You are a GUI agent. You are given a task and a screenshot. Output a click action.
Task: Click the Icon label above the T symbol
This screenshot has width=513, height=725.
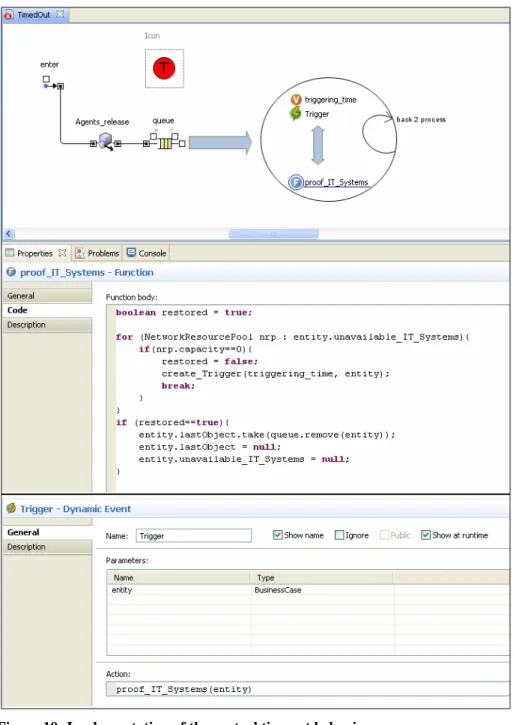(x=152, y=36)
